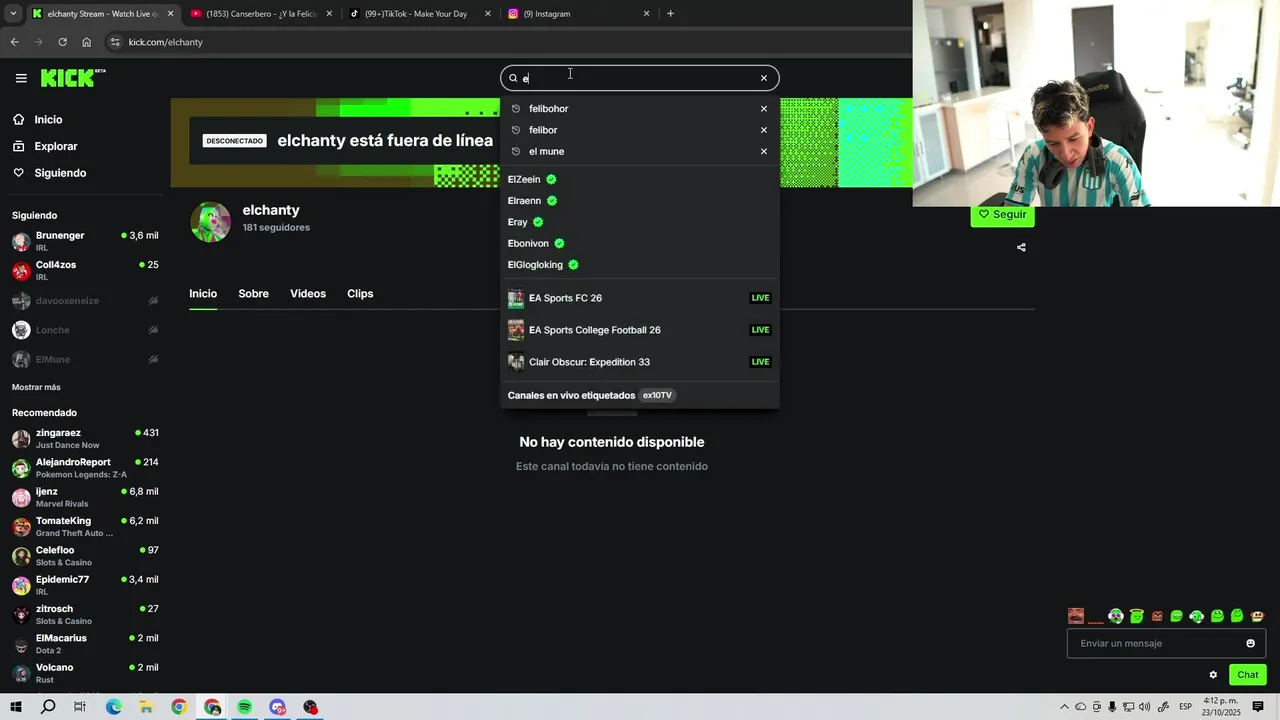Click elchanty profile avatar
Screen dimensions: 1280x720
coord(211,222)
